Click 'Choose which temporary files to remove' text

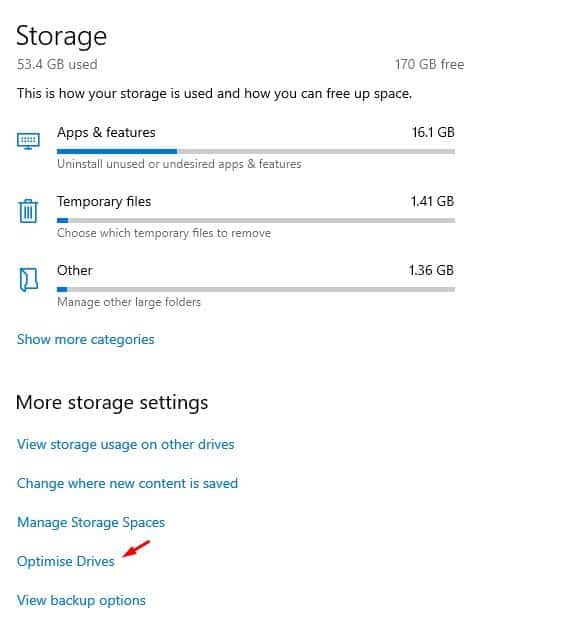(164, 233)
